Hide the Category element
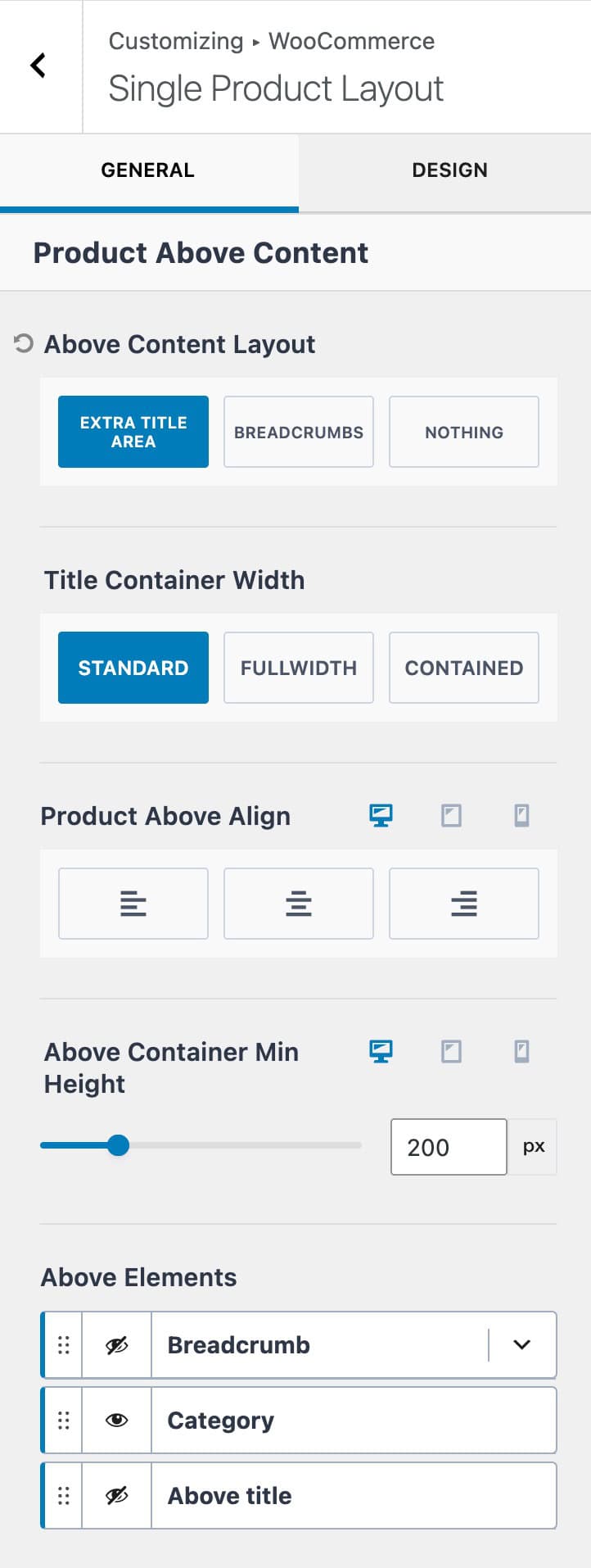 (x=115, y=1420)
